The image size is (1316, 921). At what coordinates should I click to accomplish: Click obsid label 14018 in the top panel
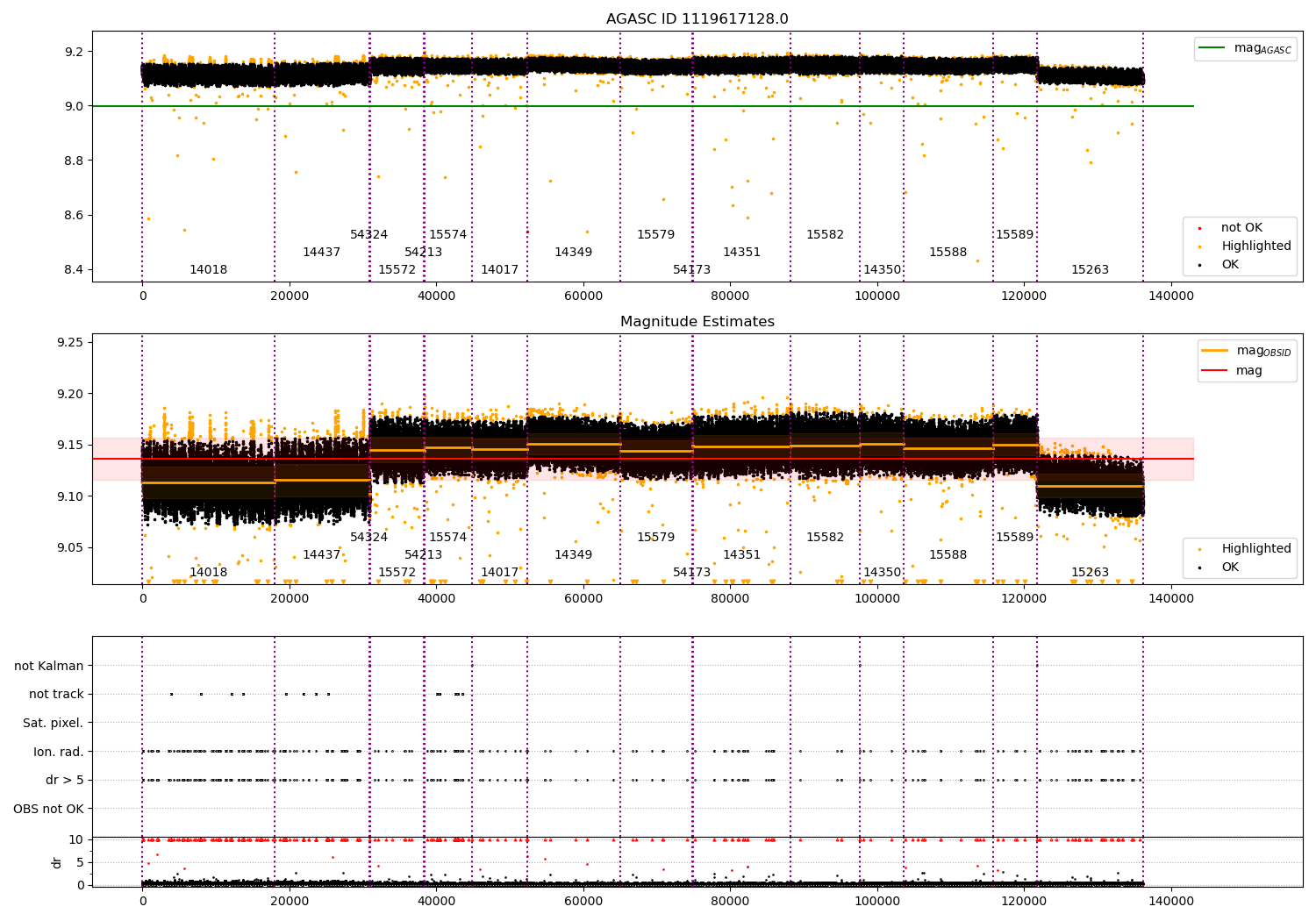point(208,270)
